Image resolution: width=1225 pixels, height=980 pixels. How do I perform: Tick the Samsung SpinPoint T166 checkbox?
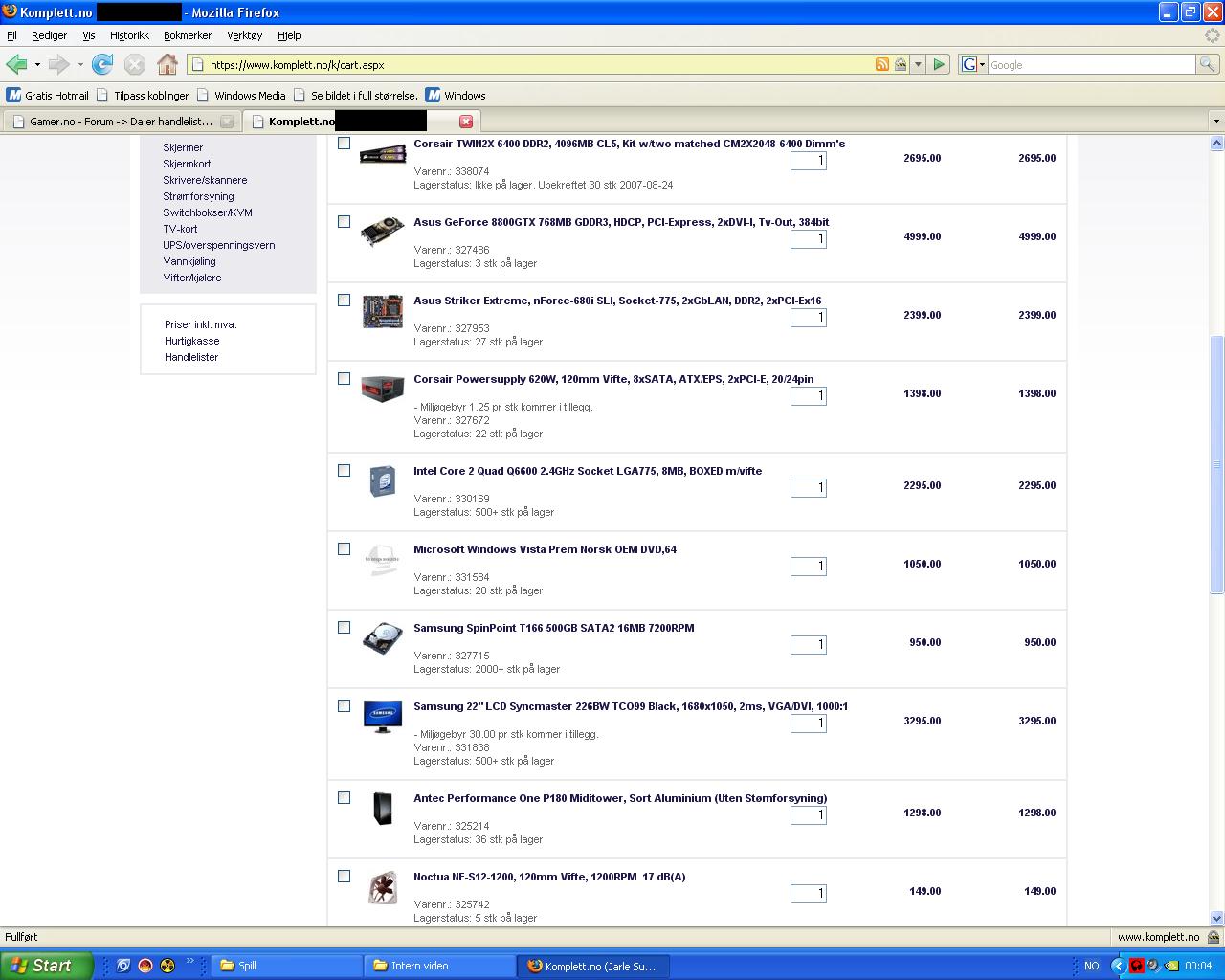pyautogui.click(x=345, y=628)
